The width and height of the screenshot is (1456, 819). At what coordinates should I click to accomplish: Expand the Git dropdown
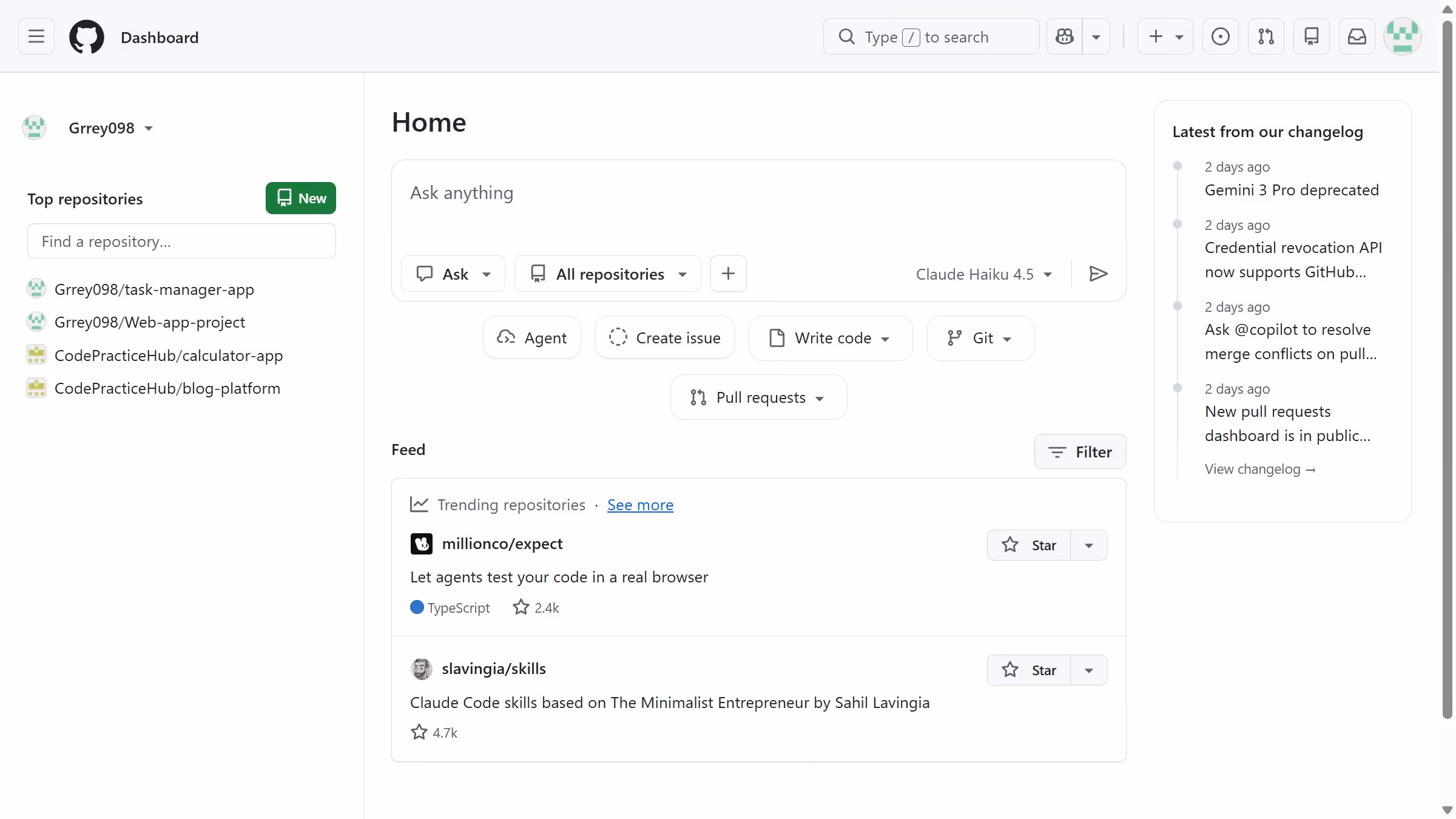980,338
